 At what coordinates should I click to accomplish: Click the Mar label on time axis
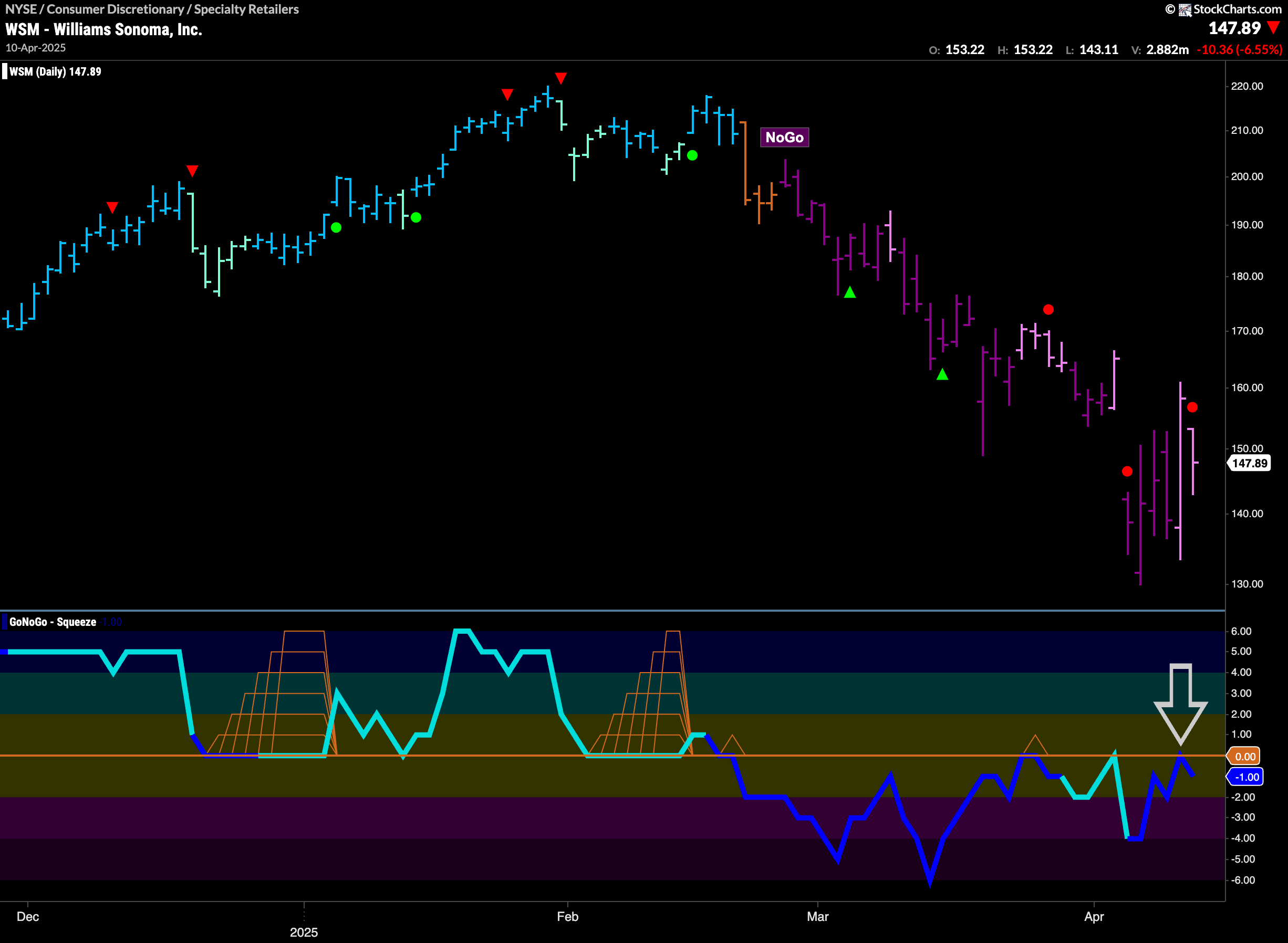pyautogui.click(x=817, y=917)
